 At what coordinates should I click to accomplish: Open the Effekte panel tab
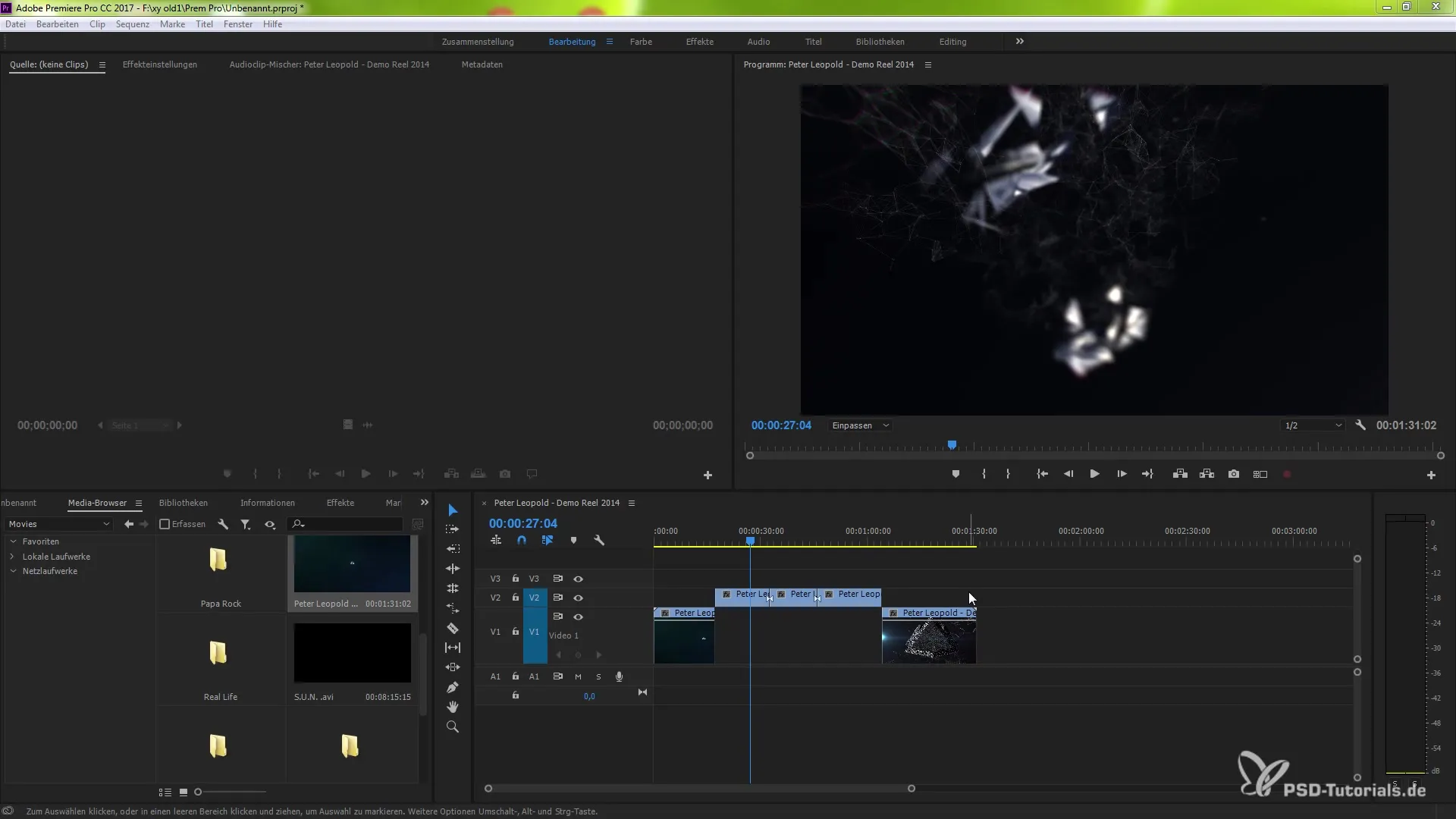click(340, 503)
